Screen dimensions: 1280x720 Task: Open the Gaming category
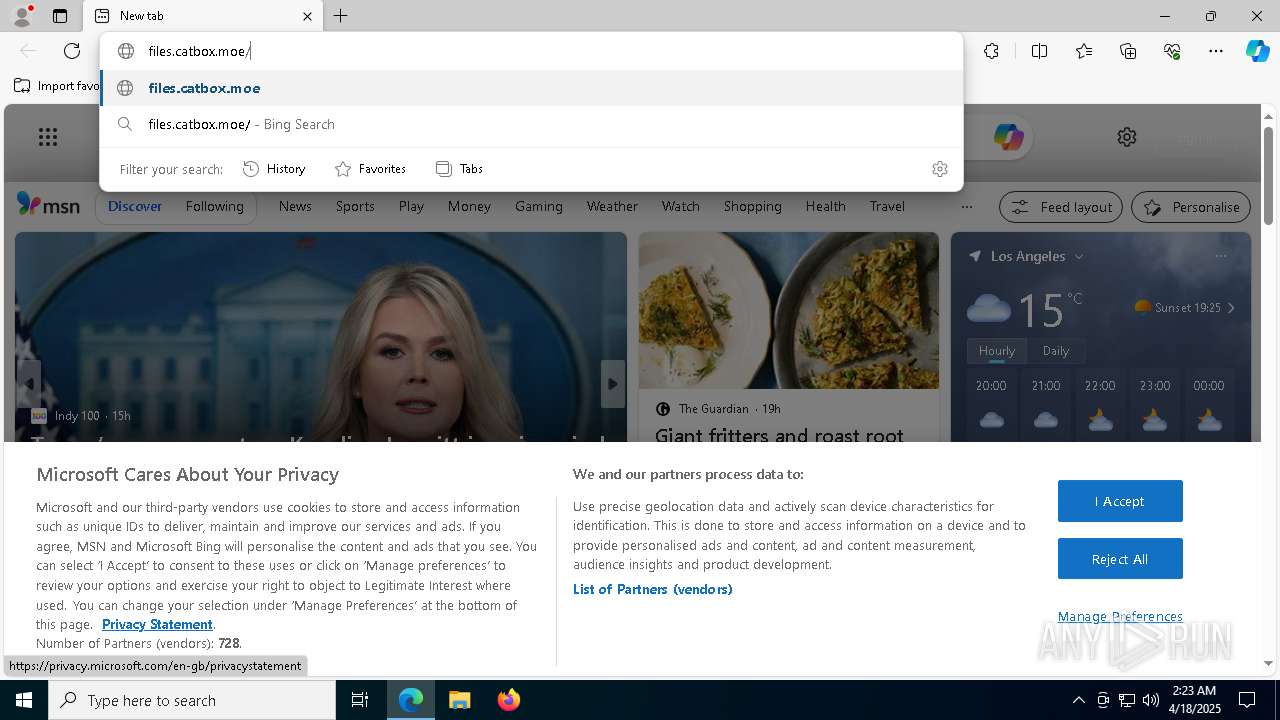539,206
